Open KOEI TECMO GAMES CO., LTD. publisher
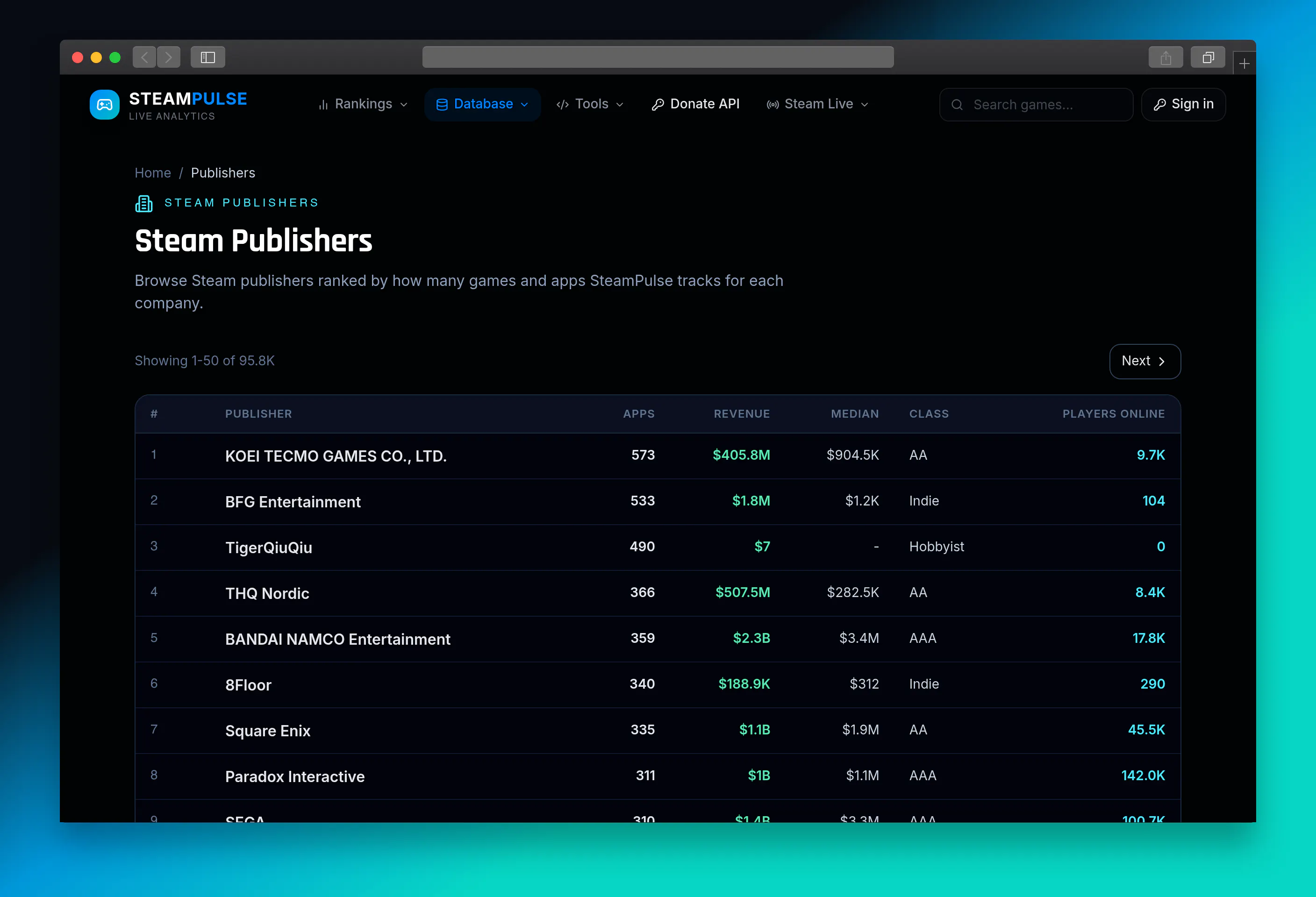This screenshot has width=1316, height=897. (x=336, y=456)
